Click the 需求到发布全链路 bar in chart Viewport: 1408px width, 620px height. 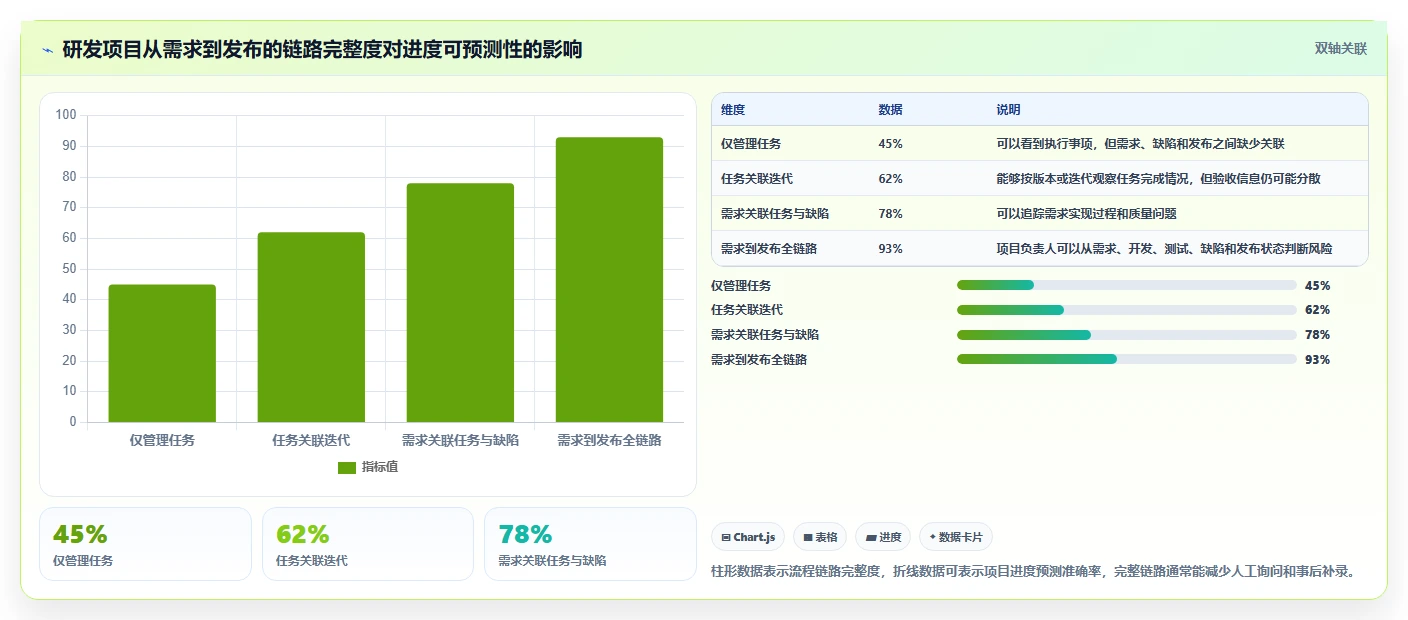click(609, 279)
